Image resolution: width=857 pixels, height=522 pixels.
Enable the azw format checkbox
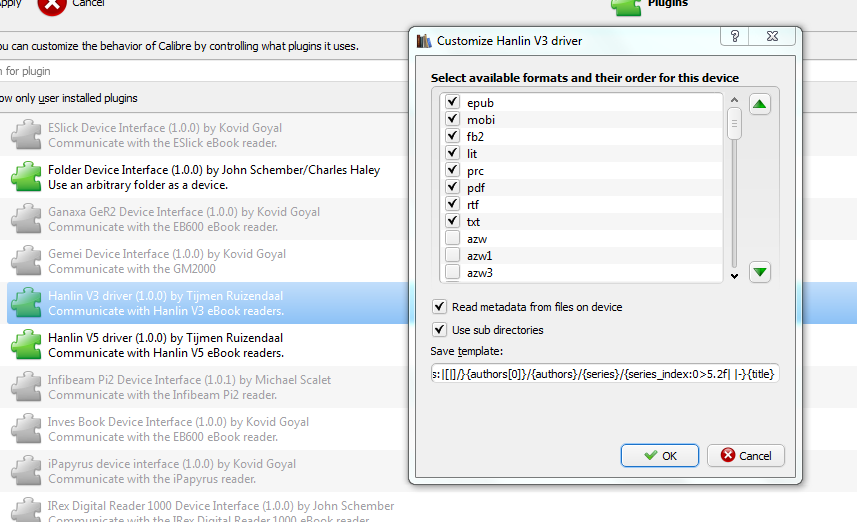click(x=452, y=238)
